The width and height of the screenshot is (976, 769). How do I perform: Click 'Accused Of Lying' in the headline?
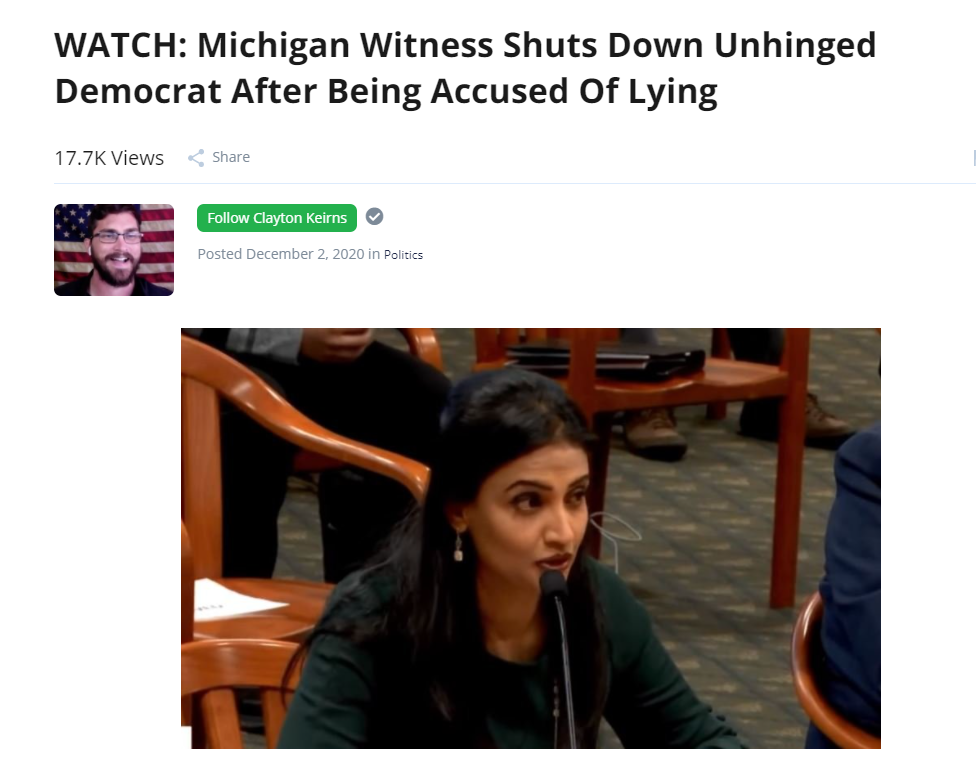point(573,92)
